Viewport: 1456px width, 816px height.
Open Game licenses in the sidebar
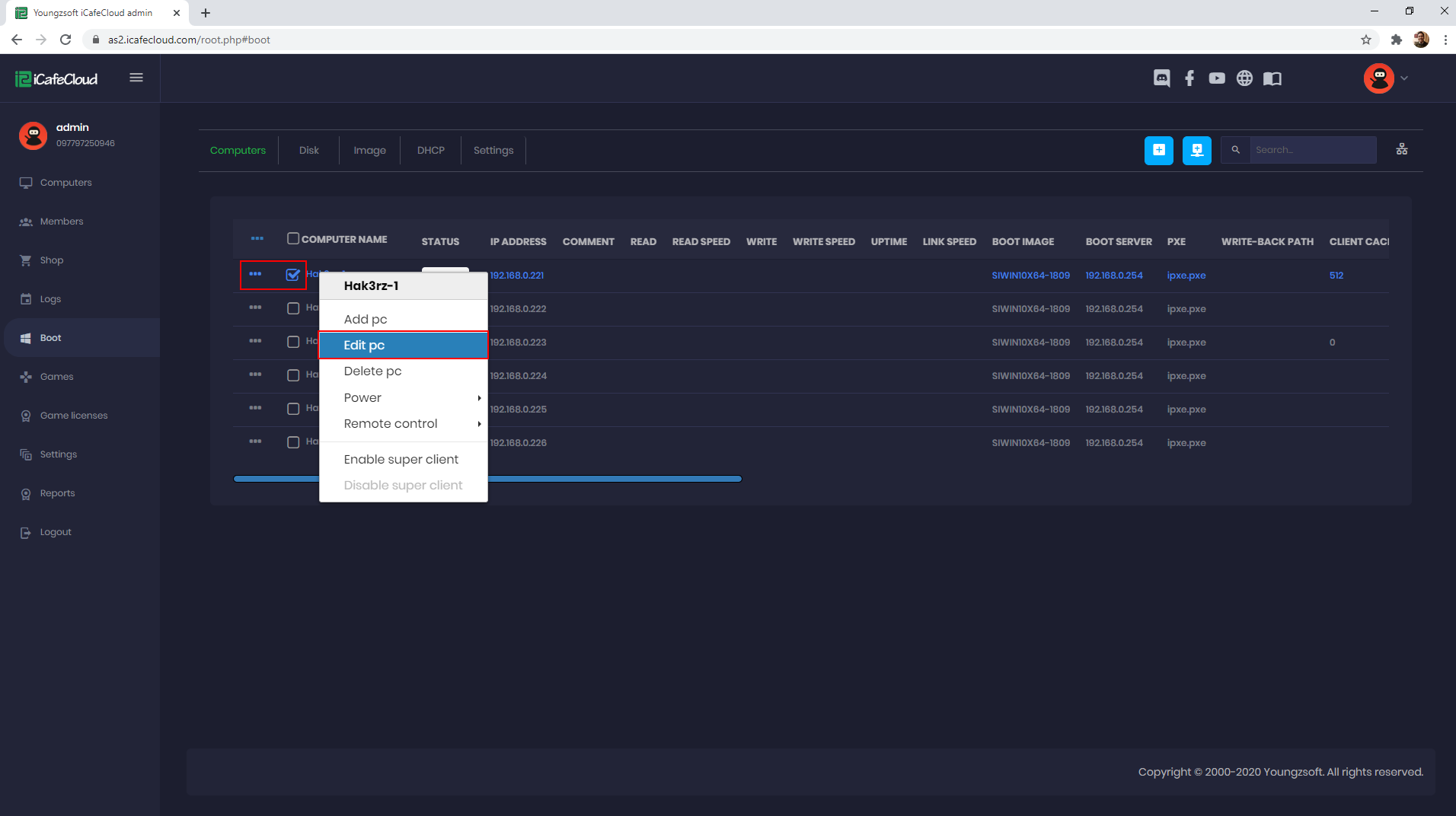tap(73, 415)
